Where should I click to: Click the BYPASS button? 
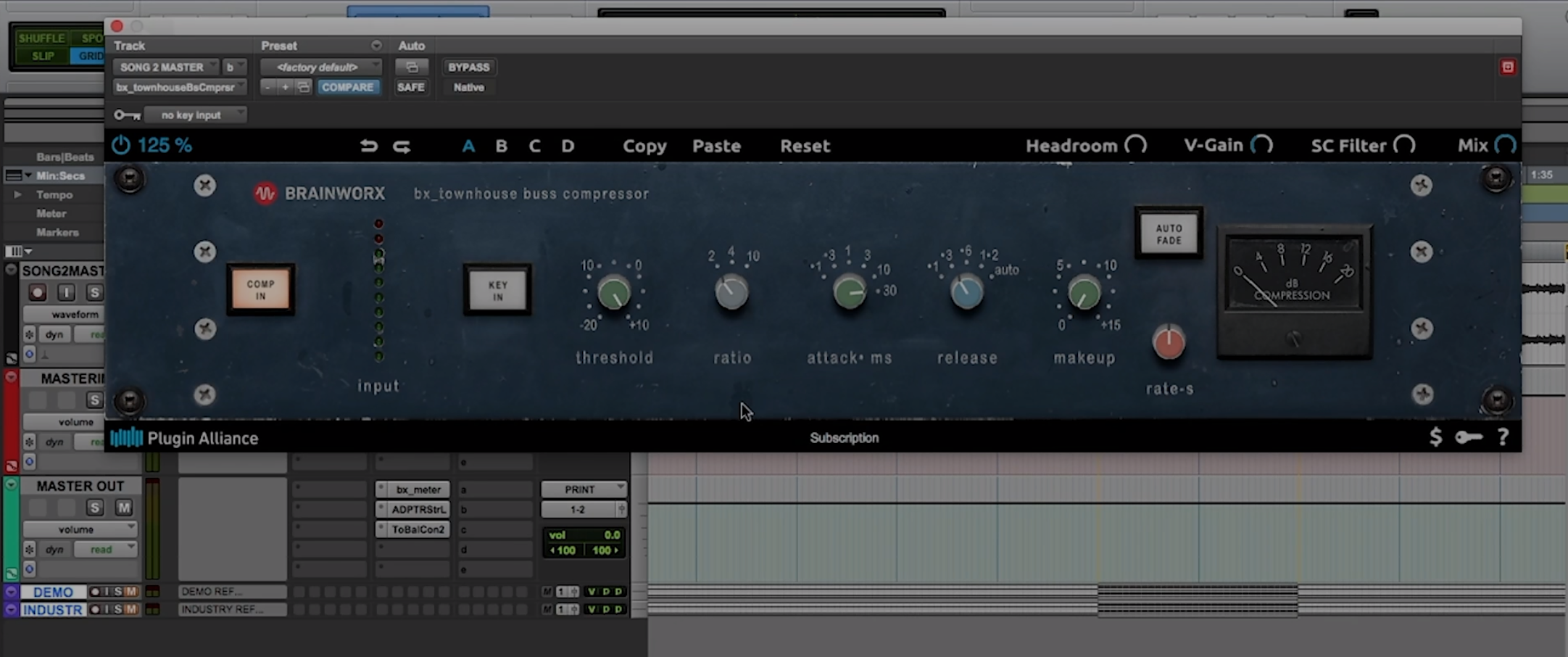468,67
